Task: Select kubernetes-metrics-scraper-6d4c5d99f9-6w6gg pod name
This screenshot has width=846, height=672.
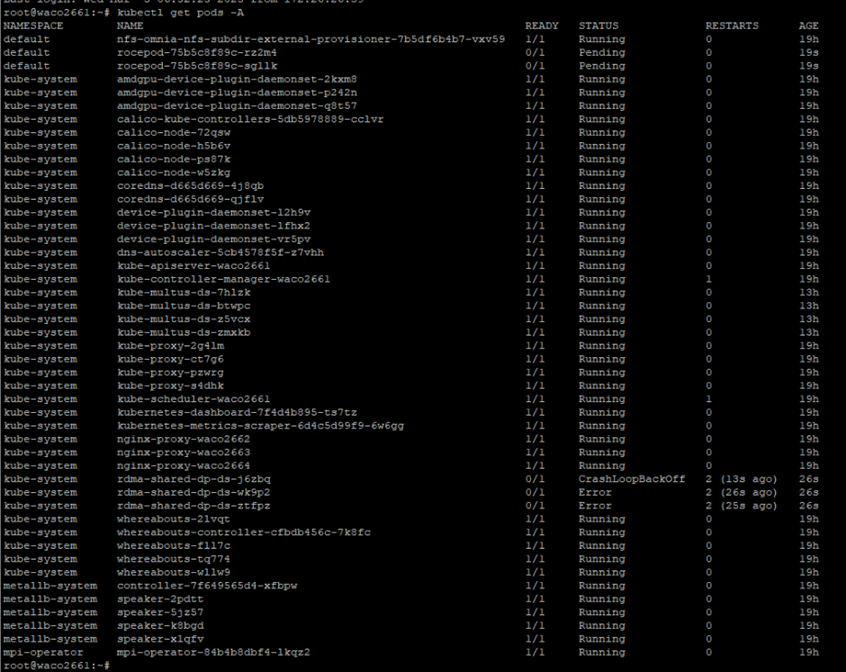Action: point(260,426)
